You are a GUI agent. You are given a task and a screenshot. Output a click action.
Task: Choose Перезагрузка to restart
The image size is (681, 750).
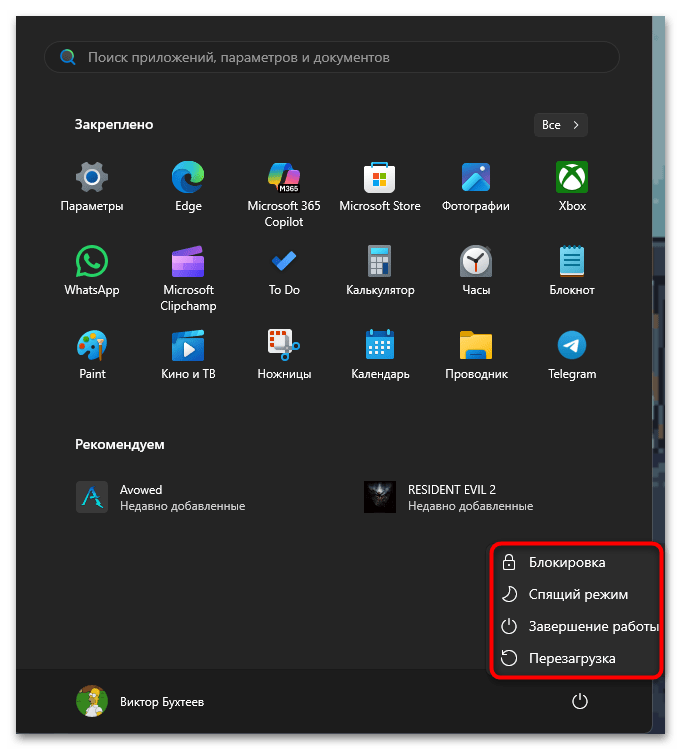575,659
